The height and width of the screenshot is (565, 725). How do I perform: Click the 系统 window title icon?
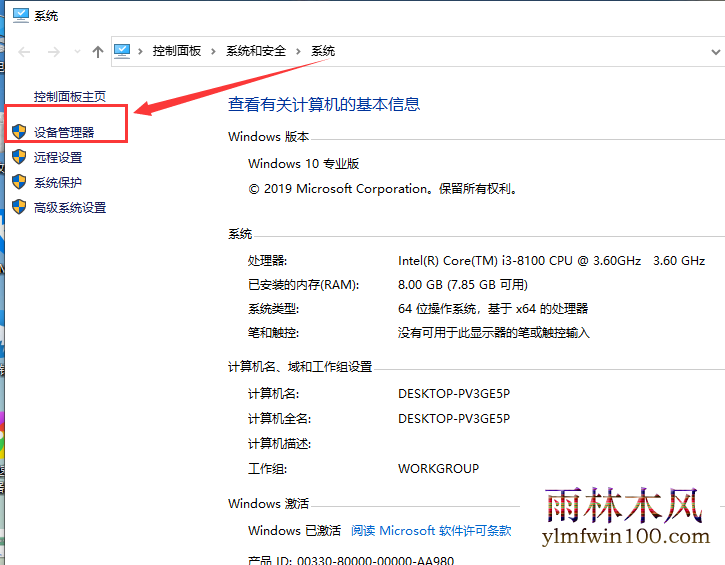pos(21,15)
